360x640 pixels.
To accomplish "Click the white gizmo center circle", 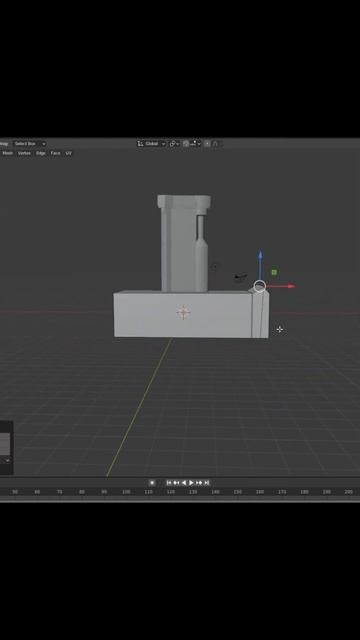I will click(x=260, y=286).
